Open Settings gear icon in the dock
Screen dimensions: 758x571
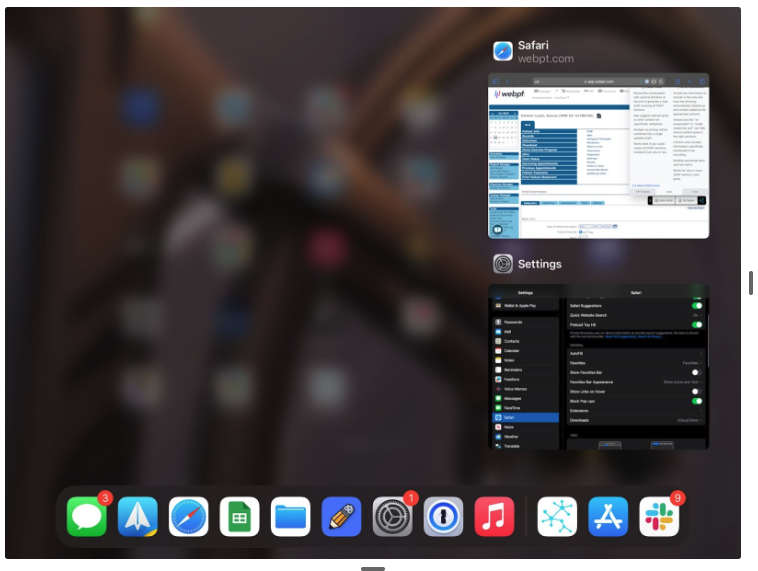[393, 516]
